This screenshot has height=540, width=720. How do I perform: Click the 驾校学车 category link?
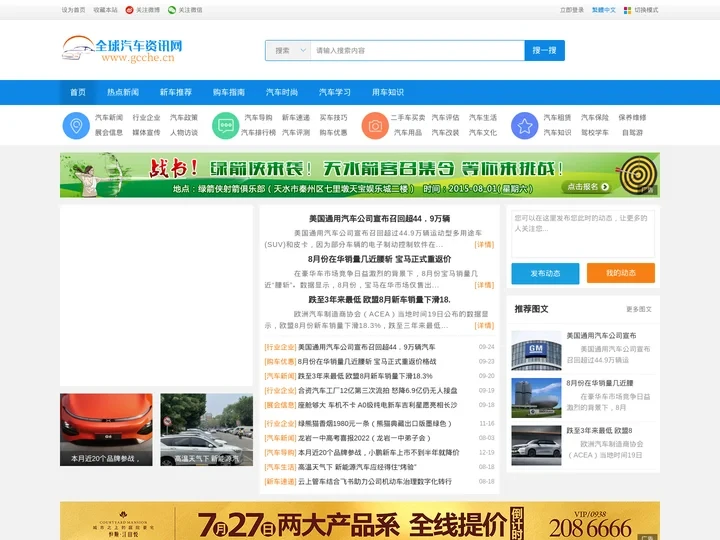click(x=595, y=133)
